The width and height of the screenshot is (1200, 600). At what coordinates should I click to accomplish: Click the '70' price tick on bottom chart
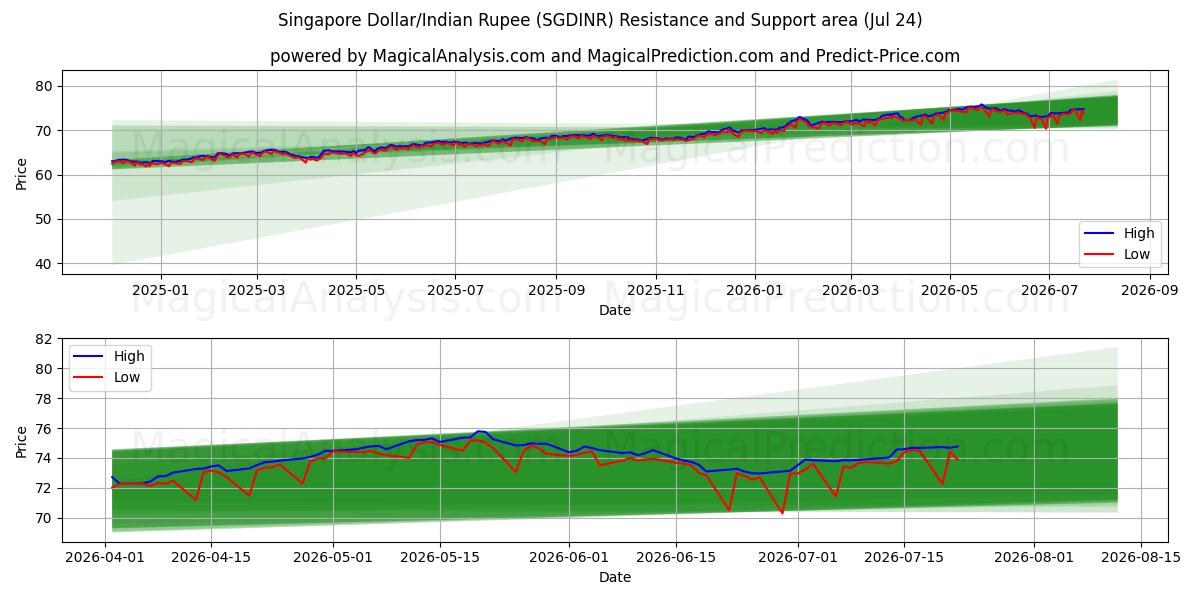pos(45,518)
